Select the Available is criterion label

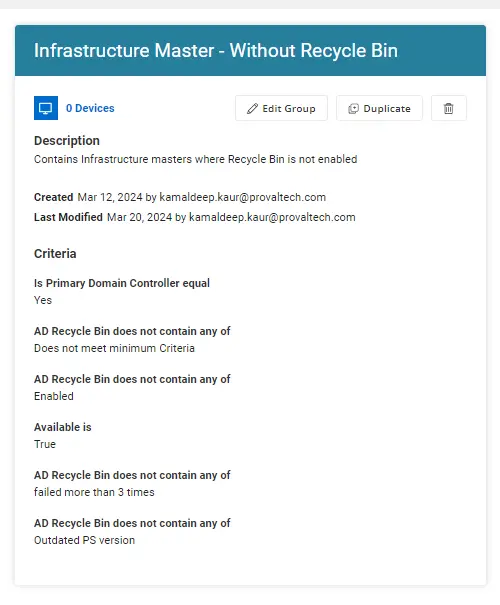click(x=62, y=427)
